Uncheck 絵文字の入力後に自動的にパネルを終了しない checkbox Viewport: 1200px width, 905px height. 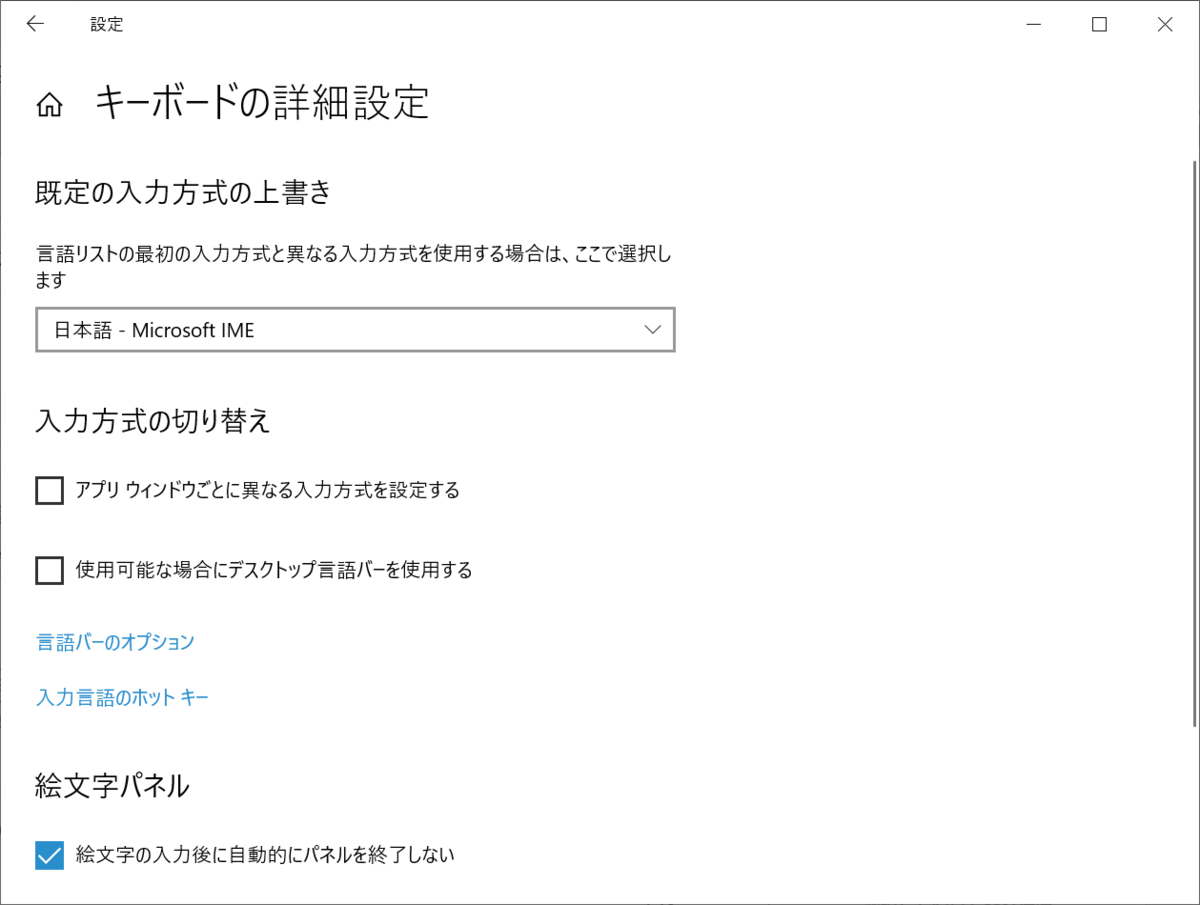[49, 855]
